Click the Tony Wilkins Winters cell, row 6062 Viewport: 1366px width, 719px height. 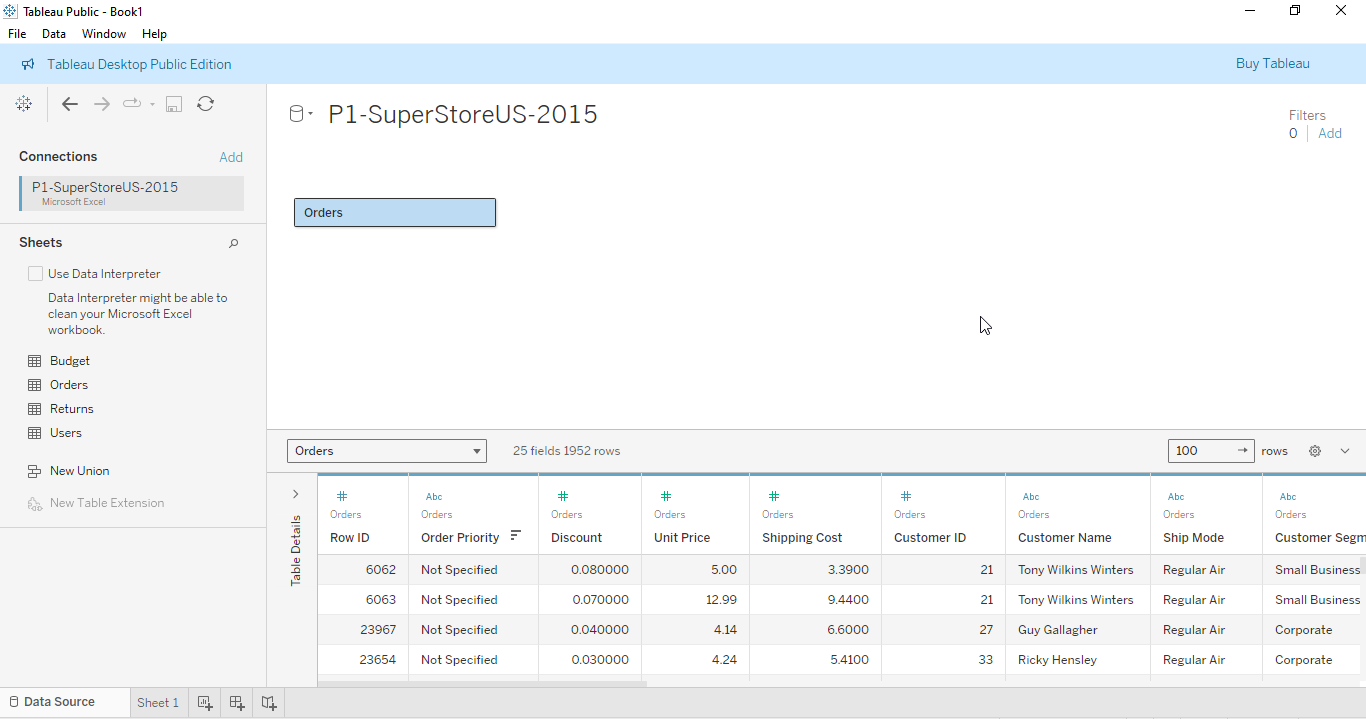(x=1077, y=570)
